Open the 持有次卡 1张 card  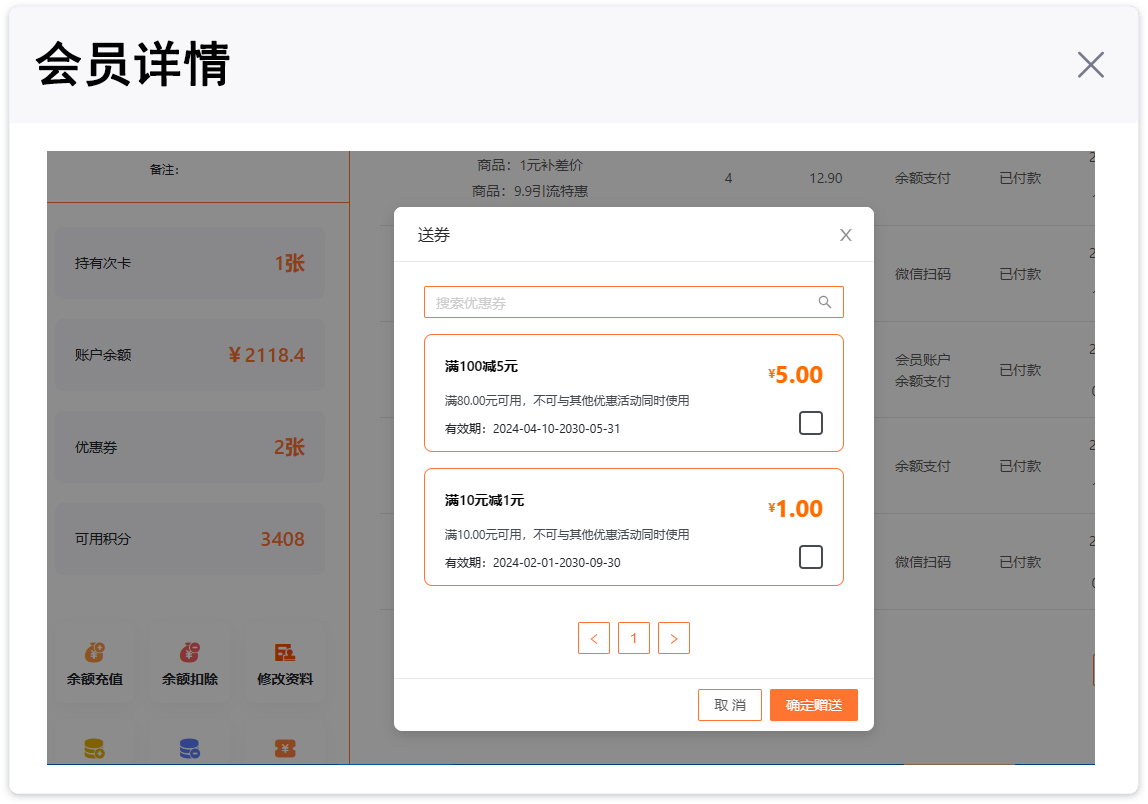189,264
